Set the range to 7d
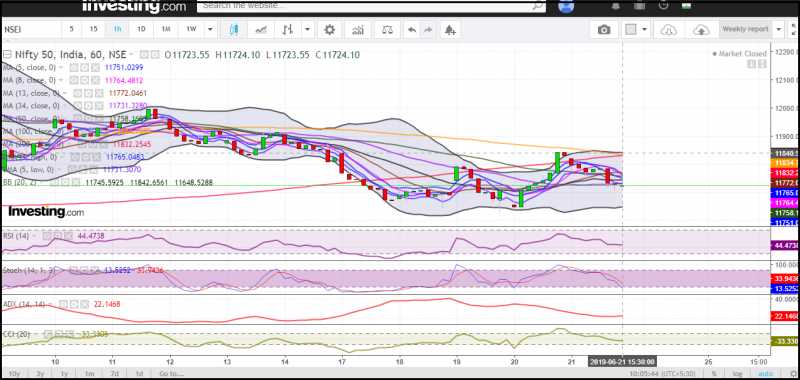The image size is (800, 380). click(x=115, y=374)
